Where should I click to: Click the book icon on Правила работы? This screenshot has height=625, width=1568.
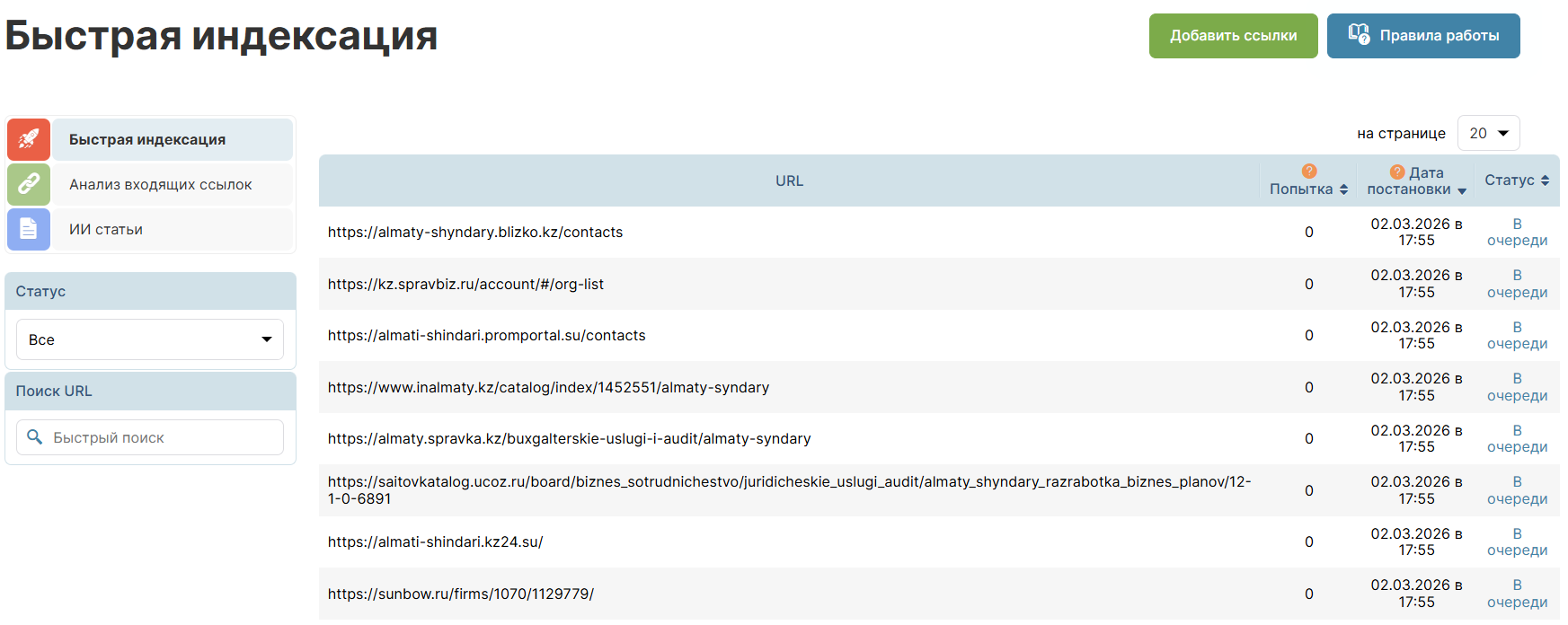(x=1359, y=35)
